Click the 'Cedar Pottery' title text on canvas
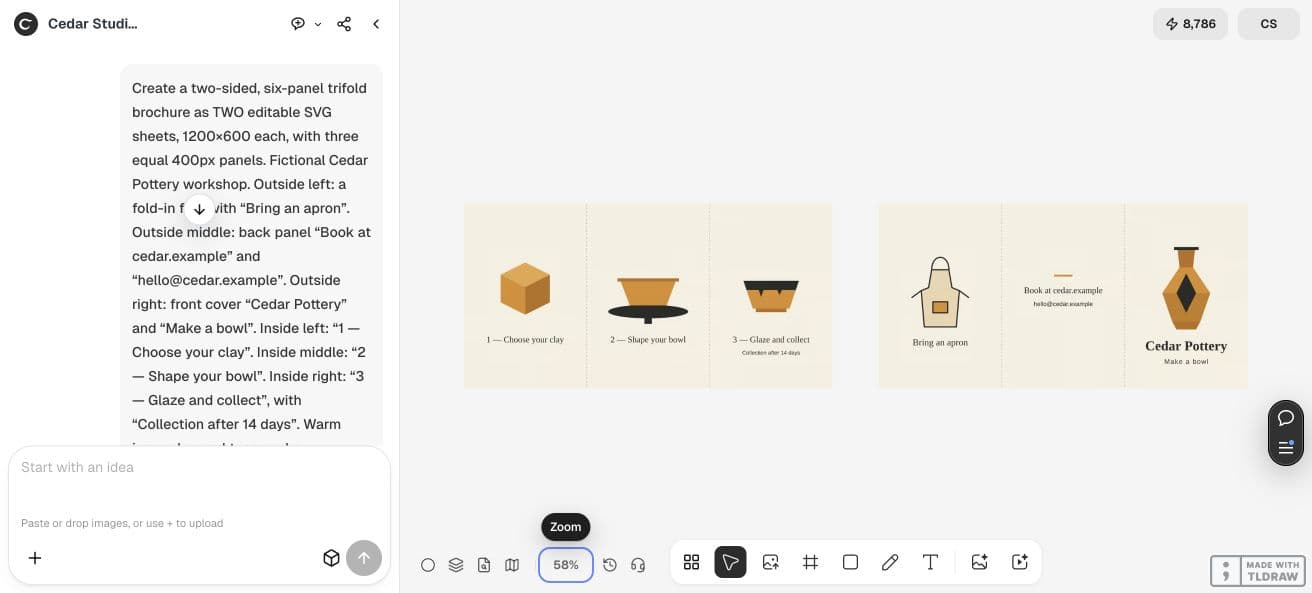The image size is (1312, 593). (1186, 346)
